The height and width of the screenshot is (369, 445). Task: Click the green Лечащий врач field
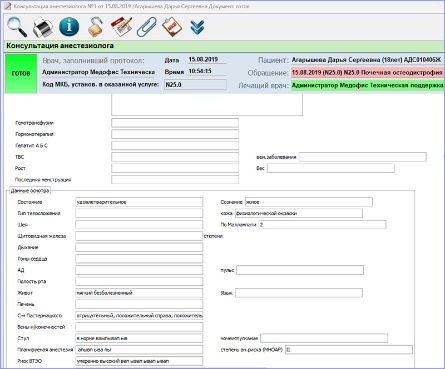pos(368,85)
